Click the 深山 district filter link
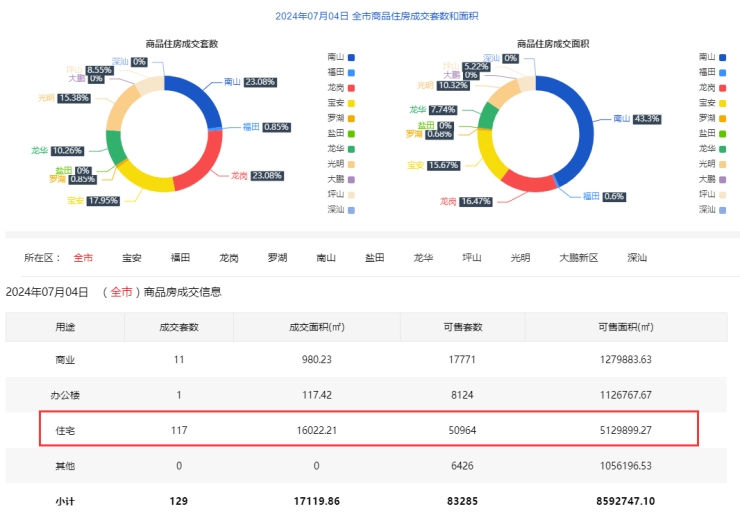Viewport: 740px width, 518px height. coord(637,258)
